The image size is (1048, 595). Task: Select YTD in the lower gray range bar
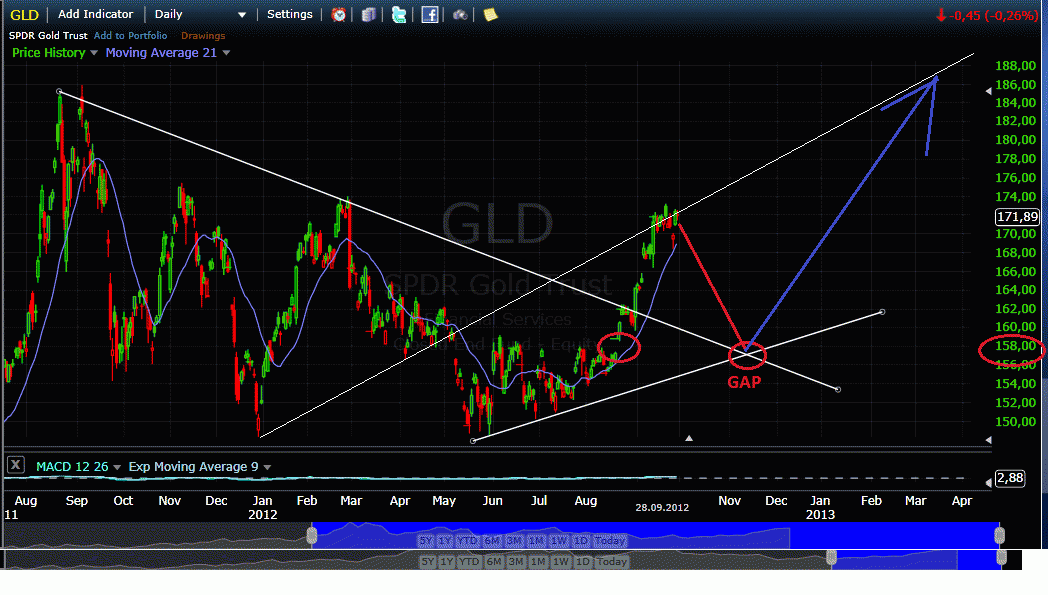point(469,562)
